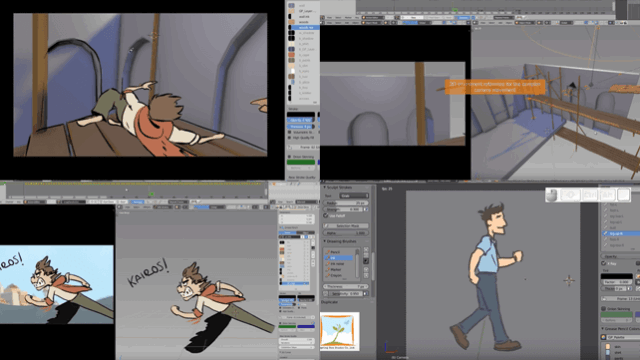Toggle High Quality Fill checkbox
Viewport: 640px width, 360px height.
tap(290, 138)
